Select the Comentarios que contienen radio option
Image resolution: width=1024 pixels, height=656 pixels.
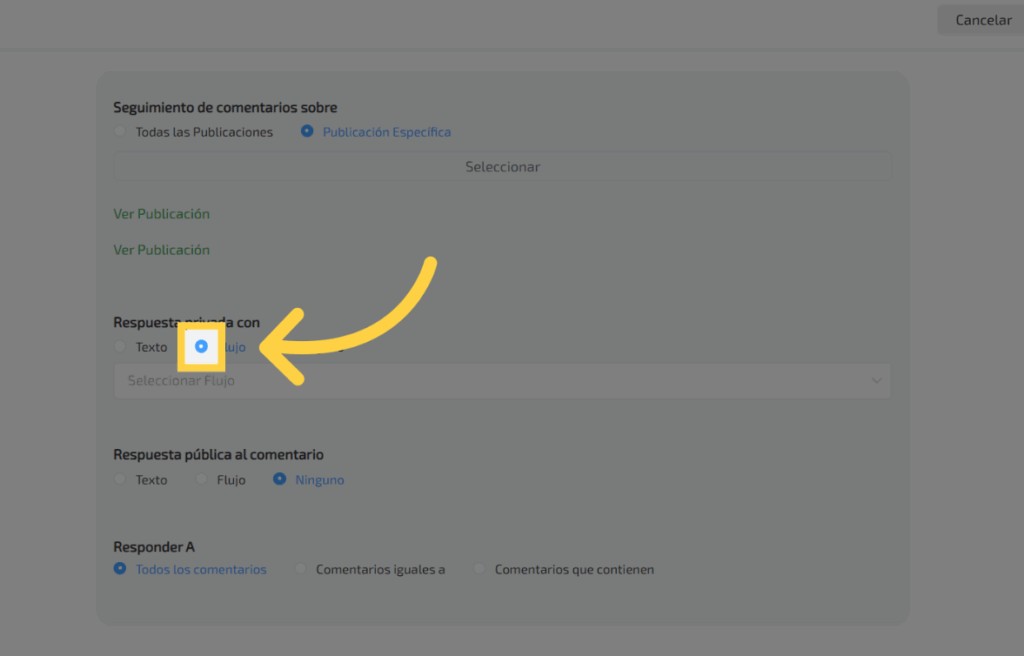coord(479,569)
